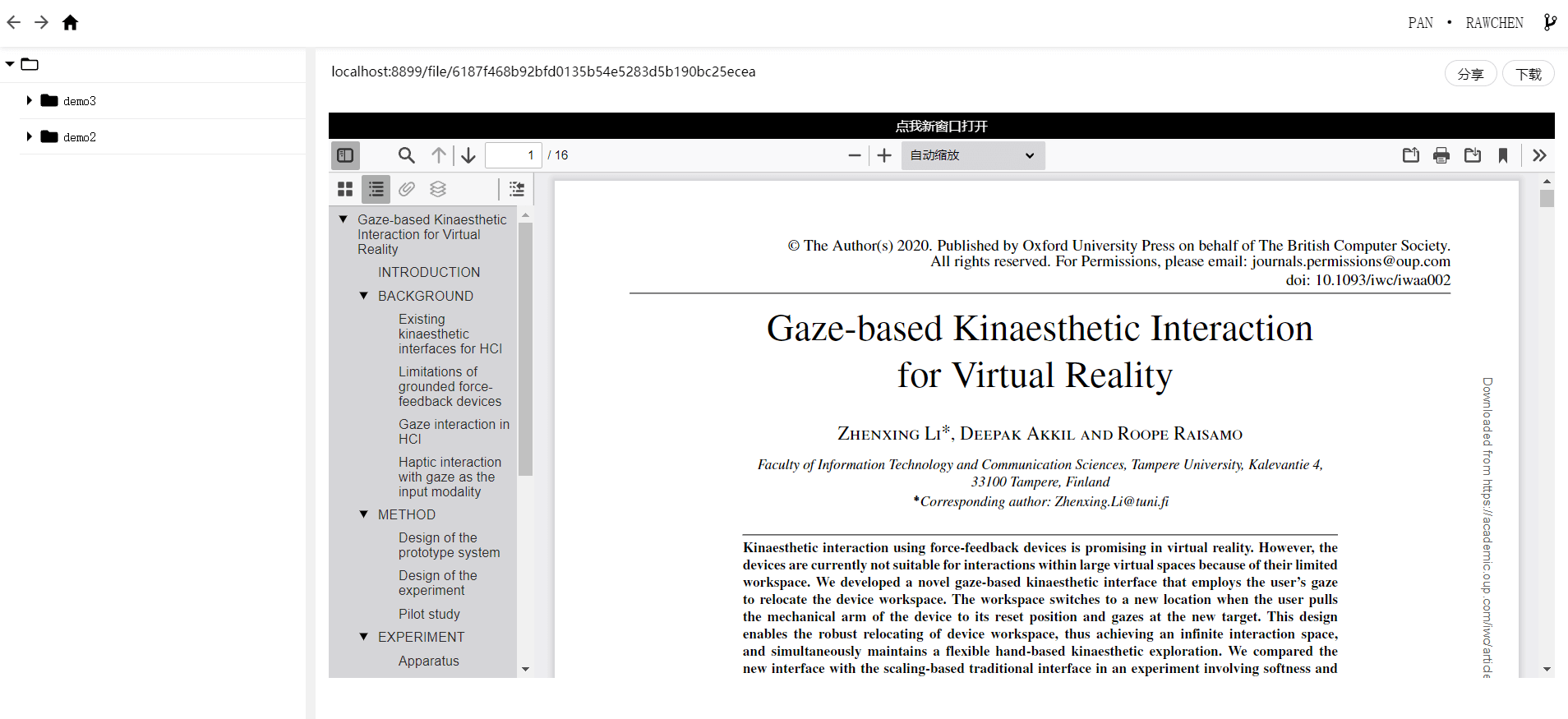Collapse the BACKGROUND outline section
Screen dimensions: 1568x719
click(364, 295)
